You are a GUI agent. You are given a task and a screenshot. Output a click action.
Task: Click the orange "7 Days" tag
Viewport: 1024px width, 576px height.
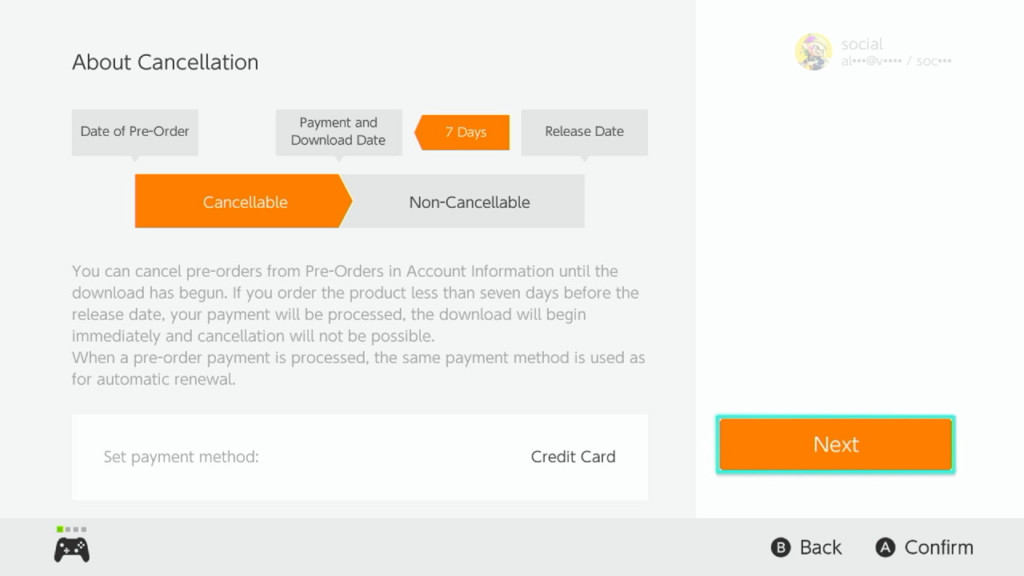tap(464, 132)
